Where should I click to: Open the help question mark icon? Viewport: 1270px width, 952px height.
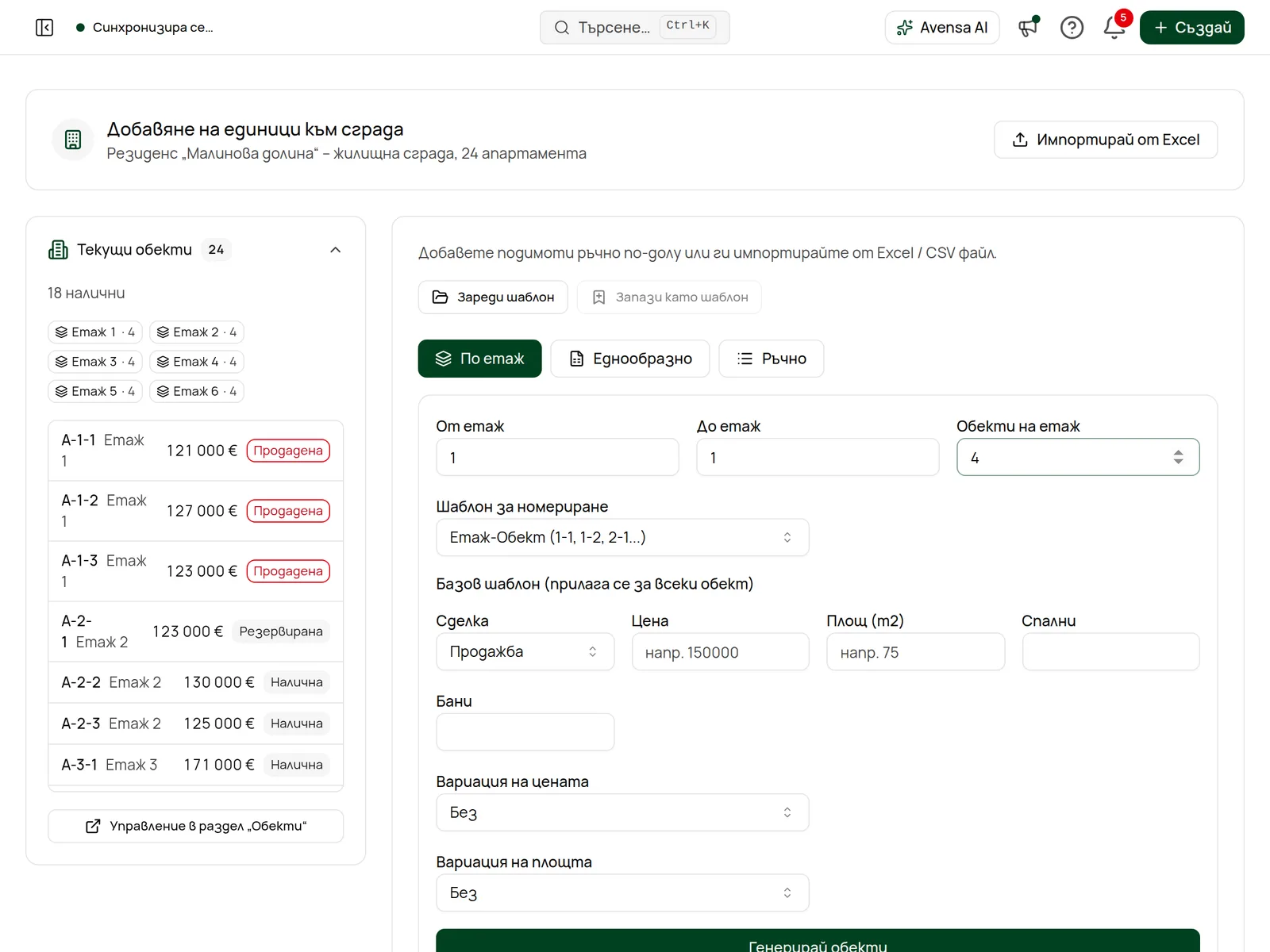(x=1072, y=28)
